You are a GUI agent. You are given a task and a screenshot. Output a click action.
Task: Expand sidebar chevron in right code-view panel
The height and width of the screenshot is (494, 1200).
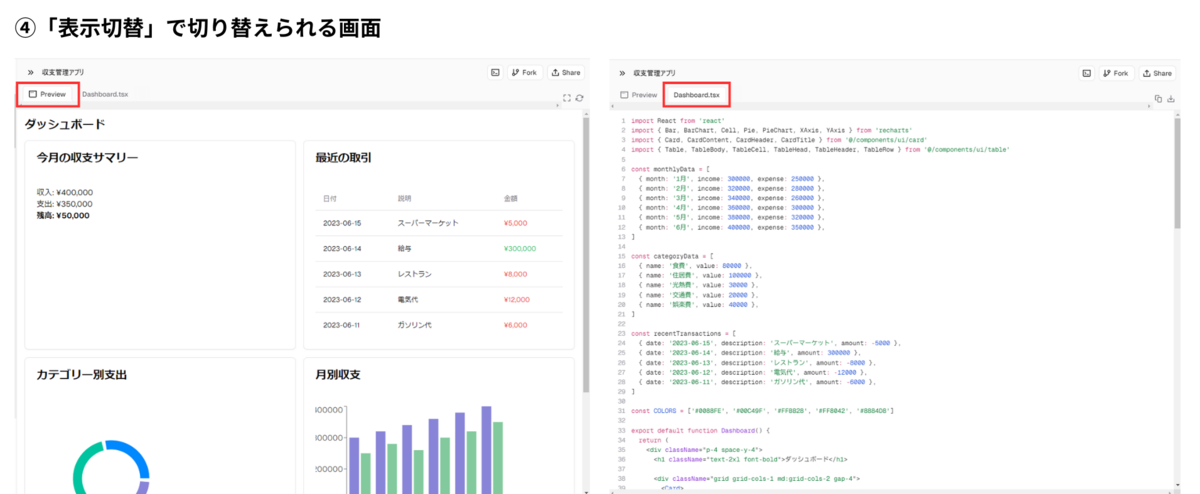622,73
